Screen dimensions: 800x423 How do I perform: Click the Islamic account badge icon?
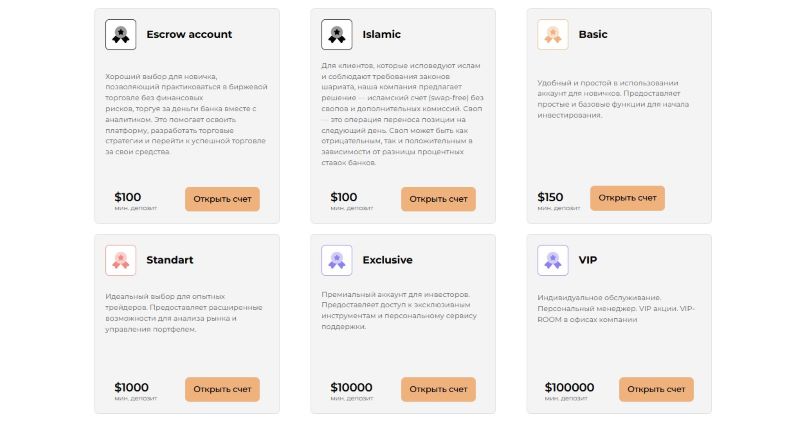[336, 35]
